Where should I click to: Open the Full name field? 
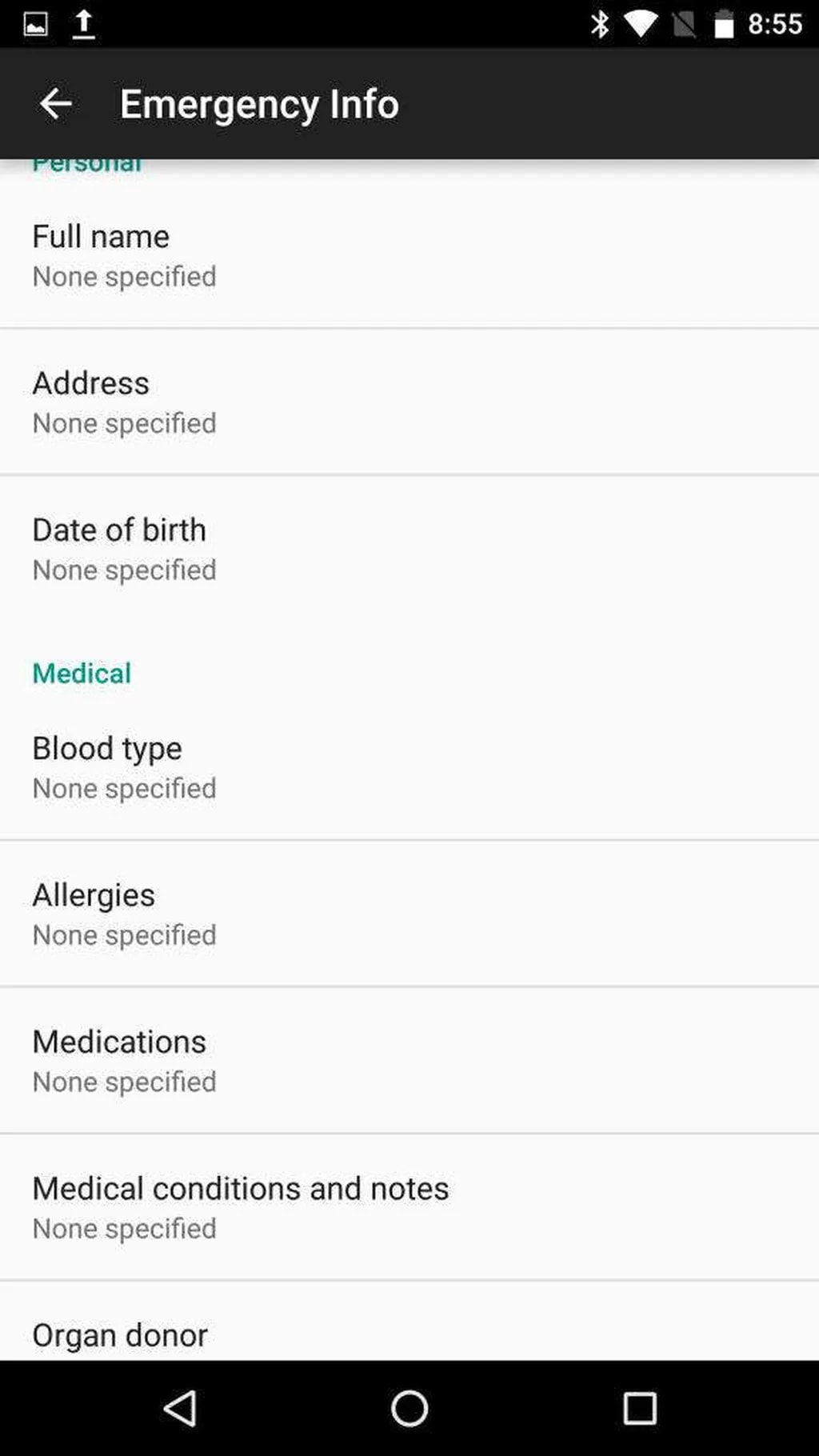coord(409,255)
